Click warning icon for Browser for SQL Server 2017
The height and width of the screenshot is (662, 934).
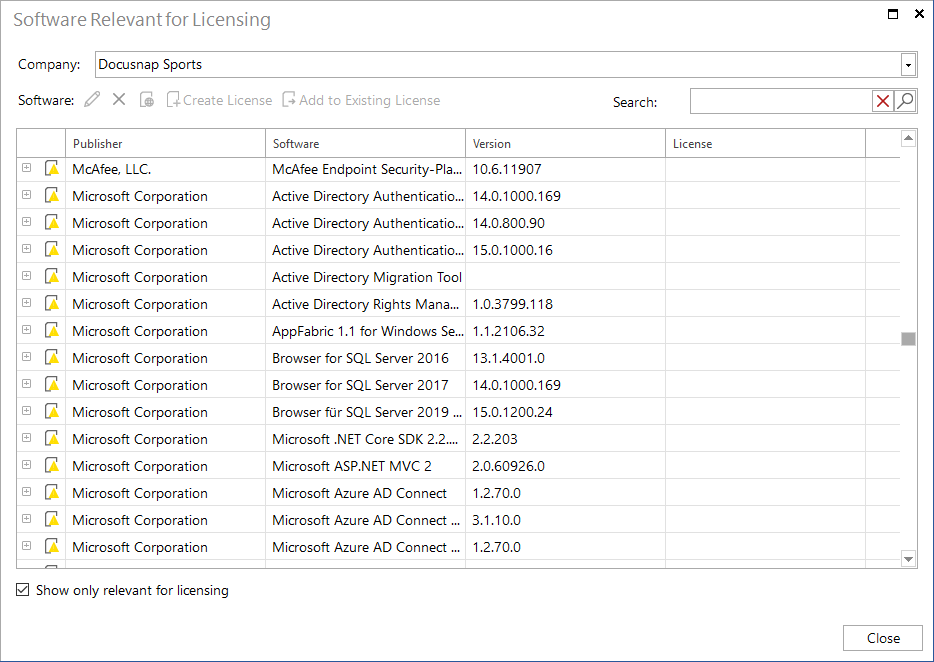point(52,384)
